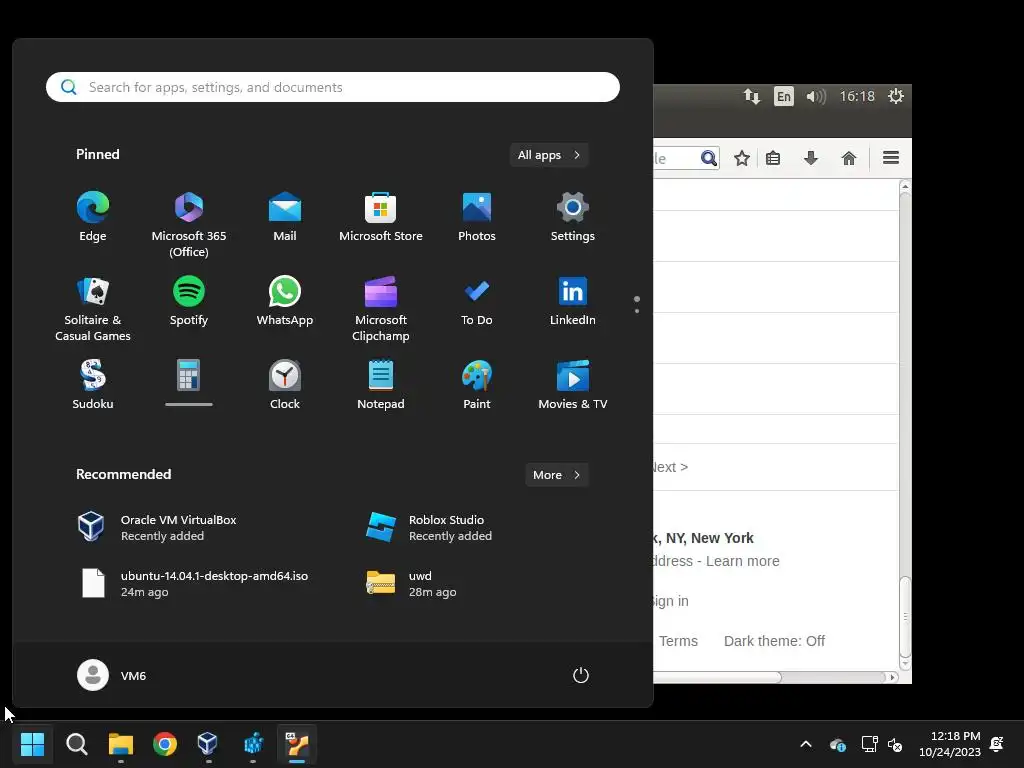Open Microsoft Store
Viewport: 1024px width, 768px height.
381,218
